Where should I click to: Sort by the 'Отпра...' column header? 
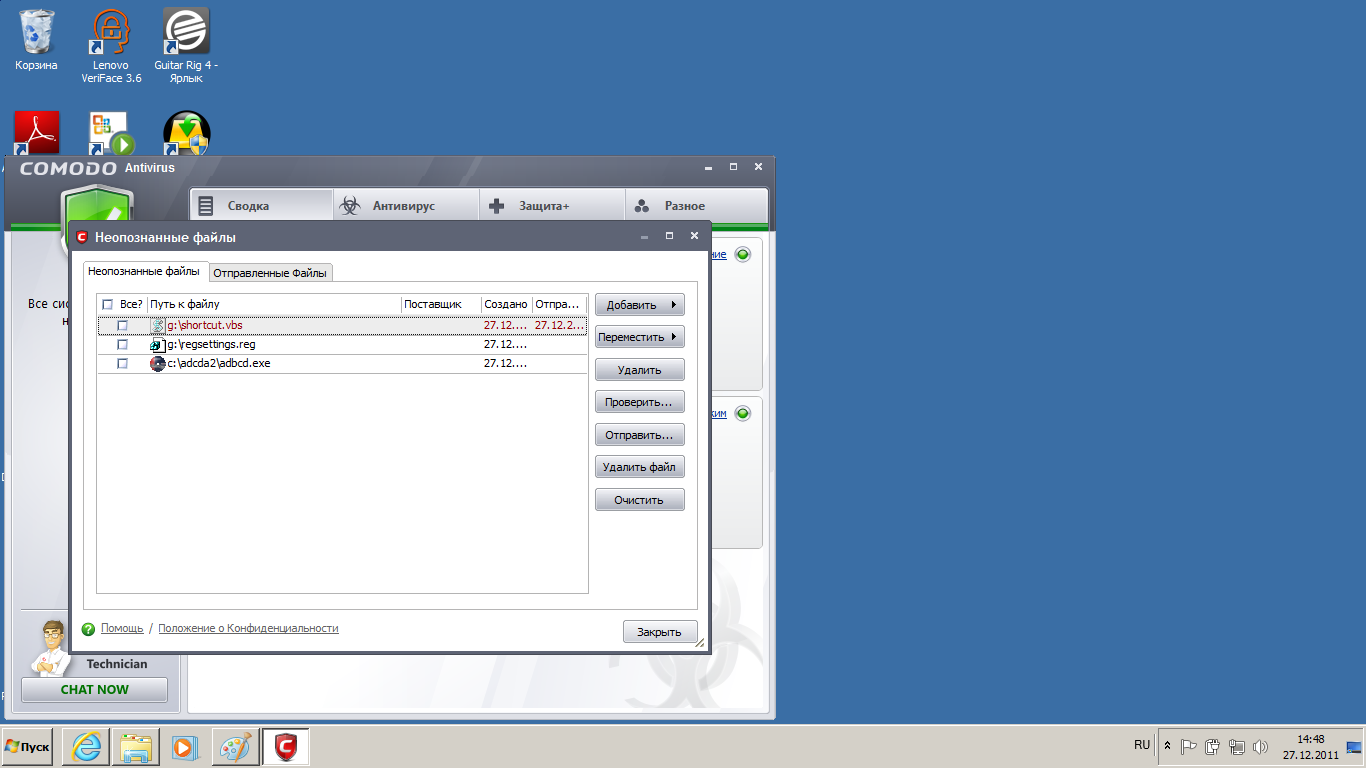559,304
